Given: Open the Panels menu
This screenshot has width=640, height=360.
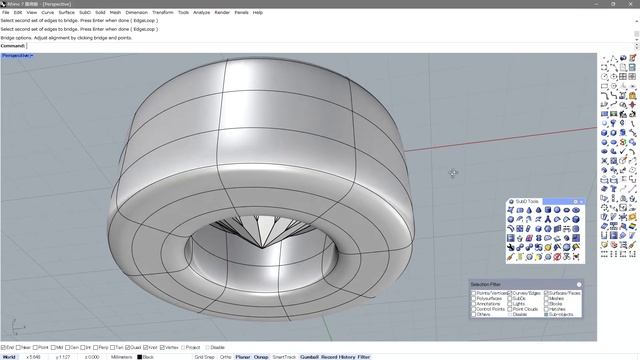Looking at the screenshot, I should (x=241, y=13).
